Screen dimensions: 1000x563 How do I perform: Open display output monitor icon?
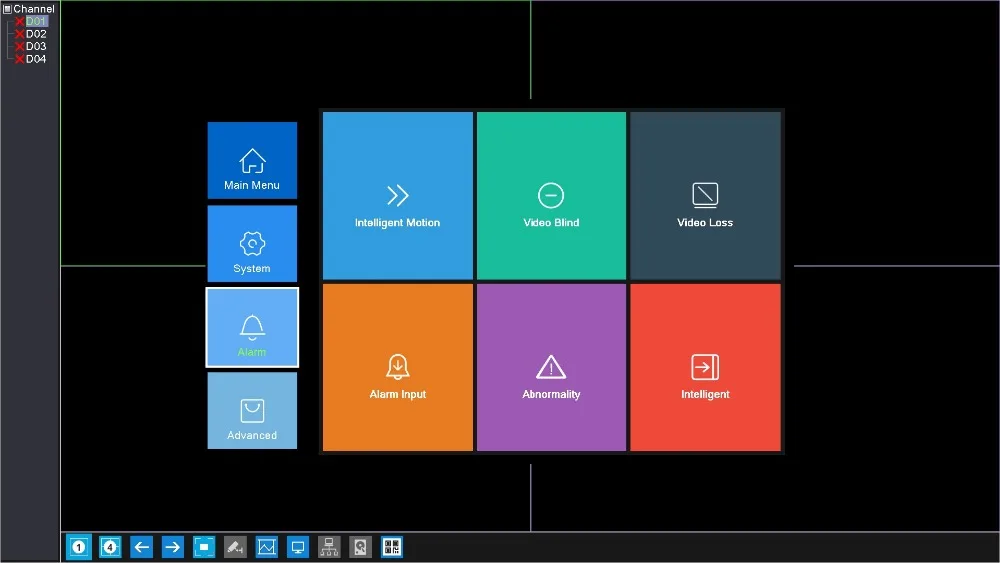298,547
